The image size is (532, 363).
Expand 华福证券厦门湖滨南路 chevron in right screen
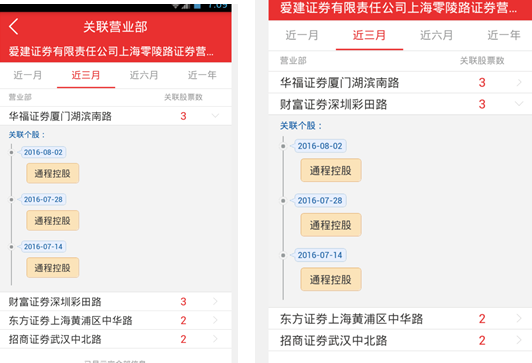(519, 82)
